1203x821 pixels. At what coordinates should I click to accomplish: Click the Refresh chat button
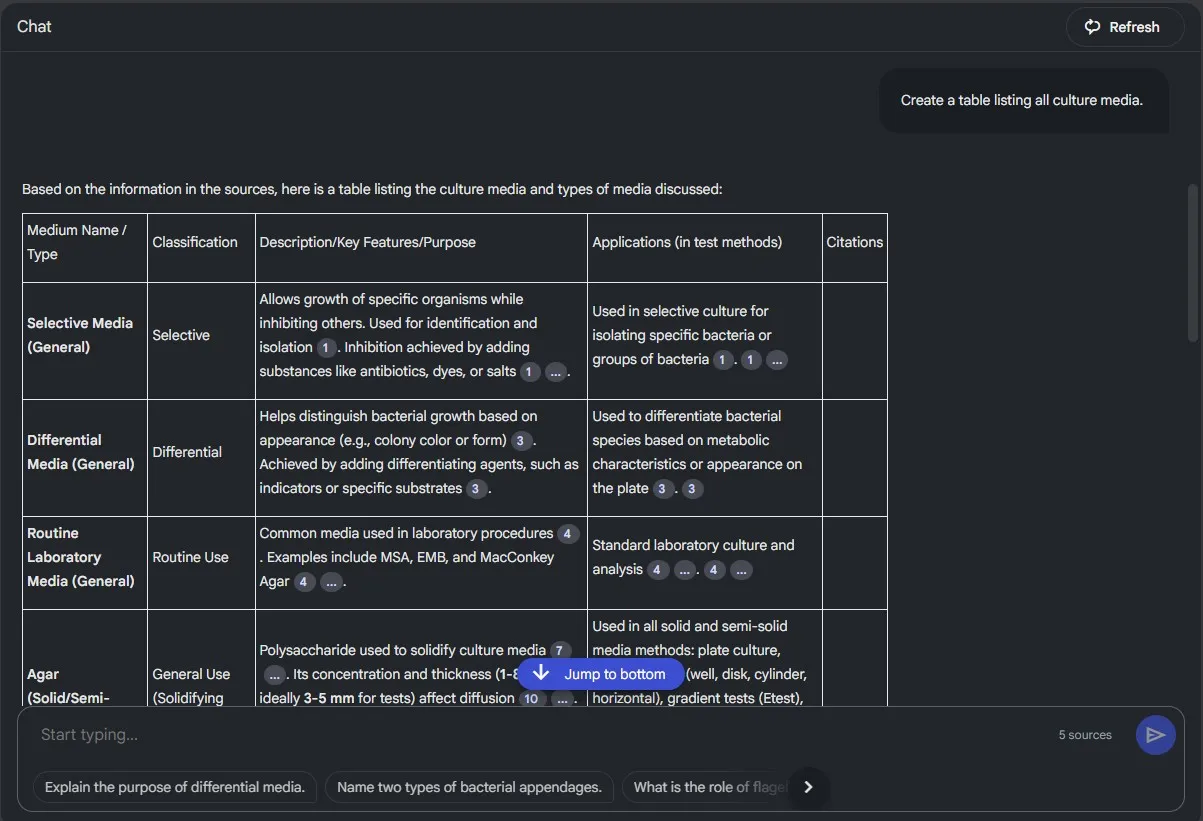pyautogui.click(x=1122, y=27)
